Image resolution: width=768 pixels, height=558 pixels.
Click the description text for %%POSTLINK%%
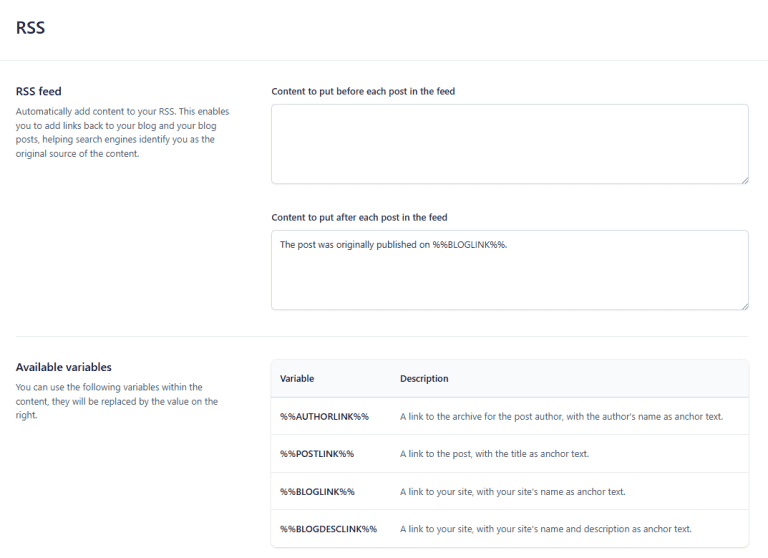494,454
